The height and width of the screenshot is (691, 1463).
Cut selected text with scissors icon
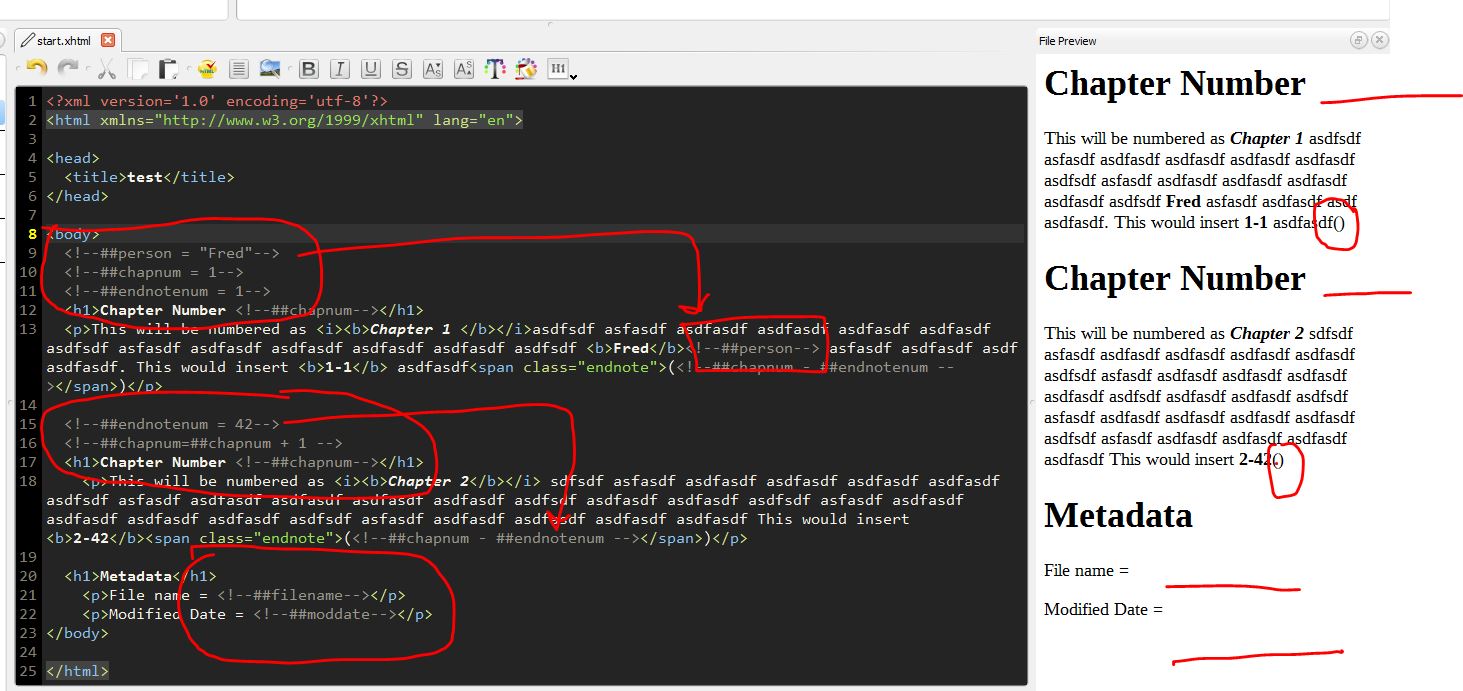pyautogui.click(x=106, y=69)
